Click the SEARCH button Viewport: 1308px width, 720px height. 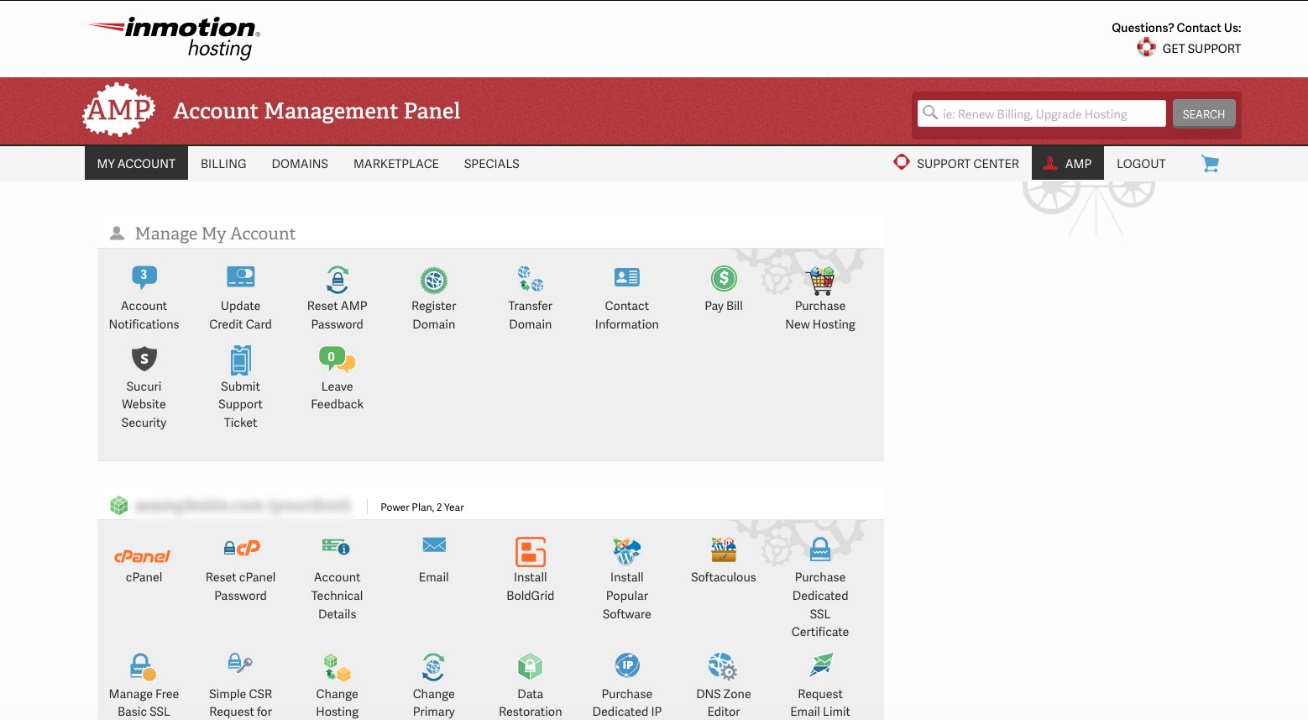[x=1204, y=114]
